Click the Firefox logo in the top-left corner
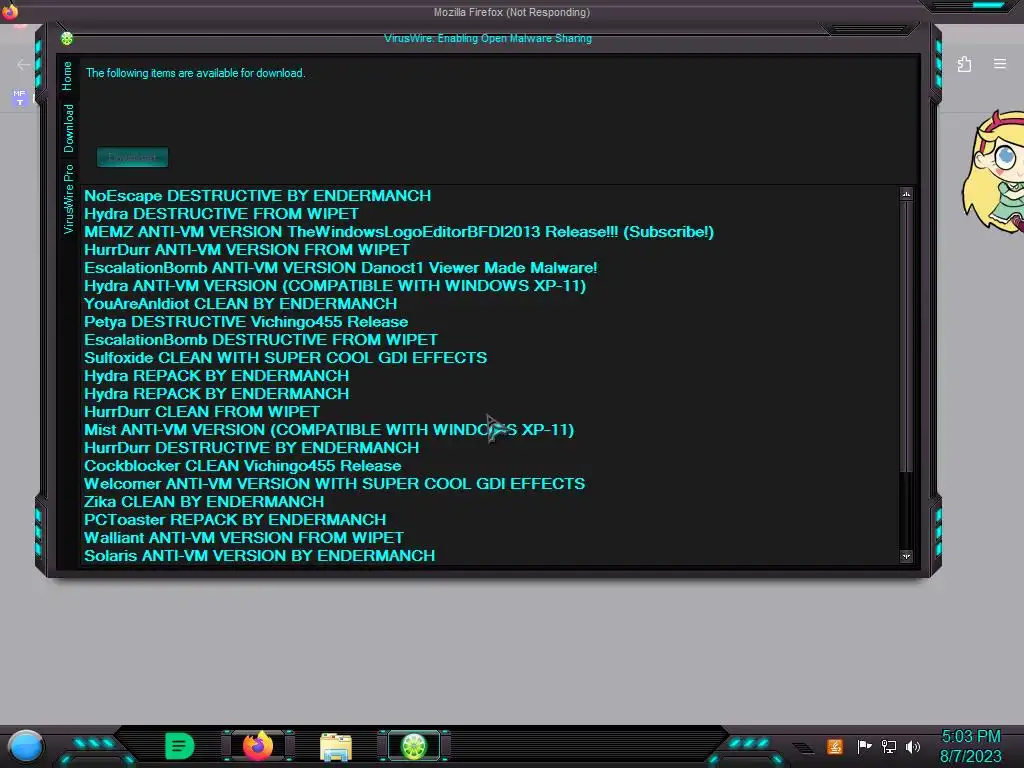Image resolution: width=1024 pixels, height=768 pixels. tap(10, 10)
